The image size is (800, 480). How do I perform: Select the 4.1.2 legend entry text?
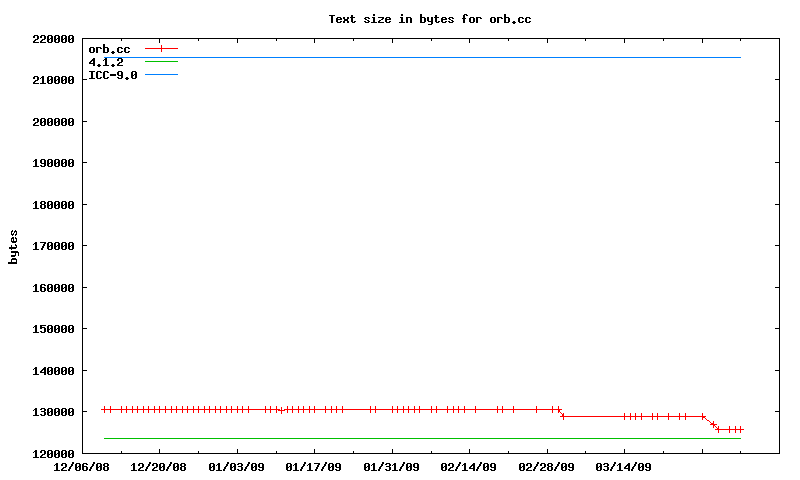[106, 62]
